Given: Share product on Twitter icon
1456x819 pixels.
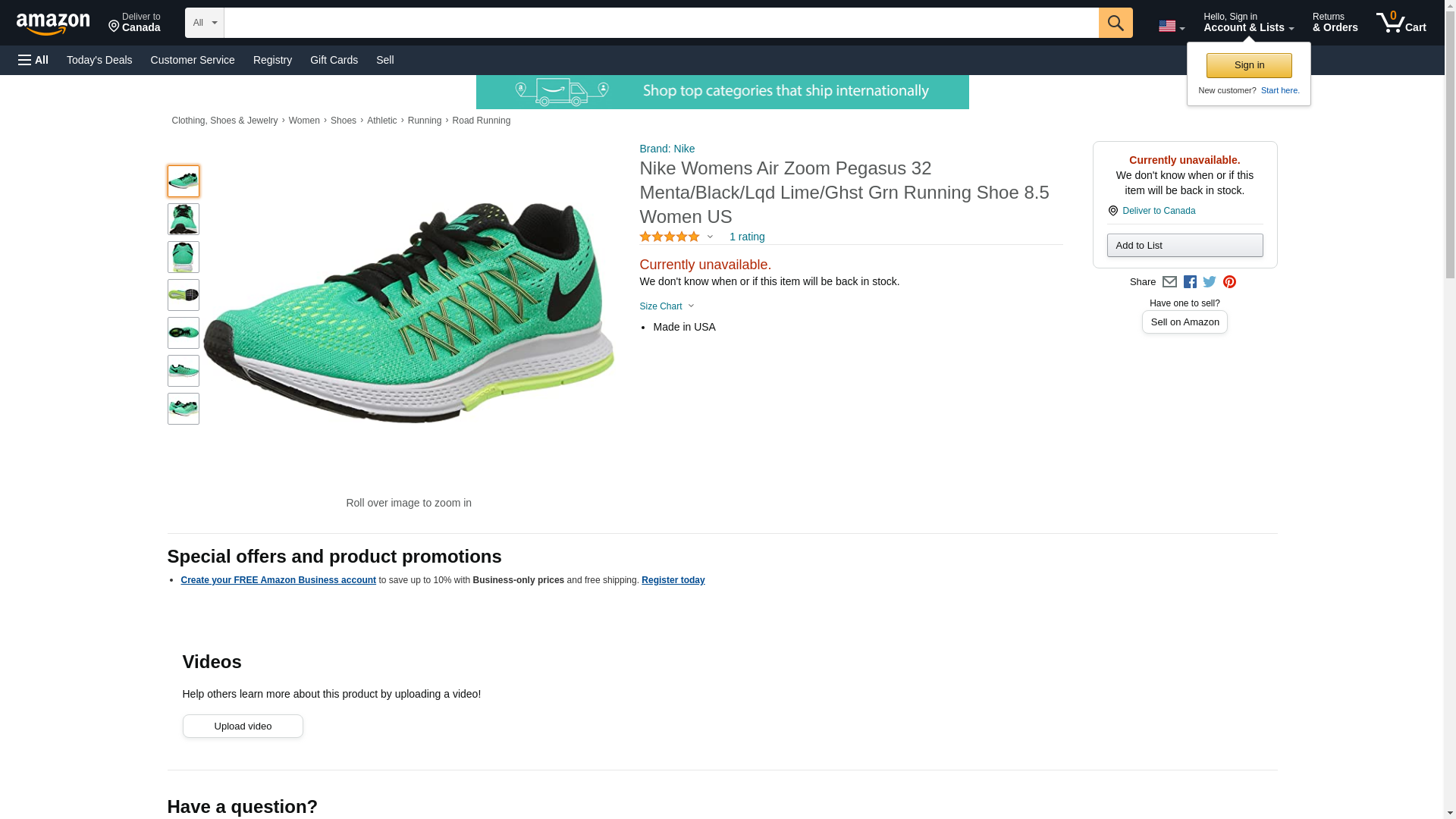Looking at the screenshot, I should pyautogui.click(x=1210, y=282).
